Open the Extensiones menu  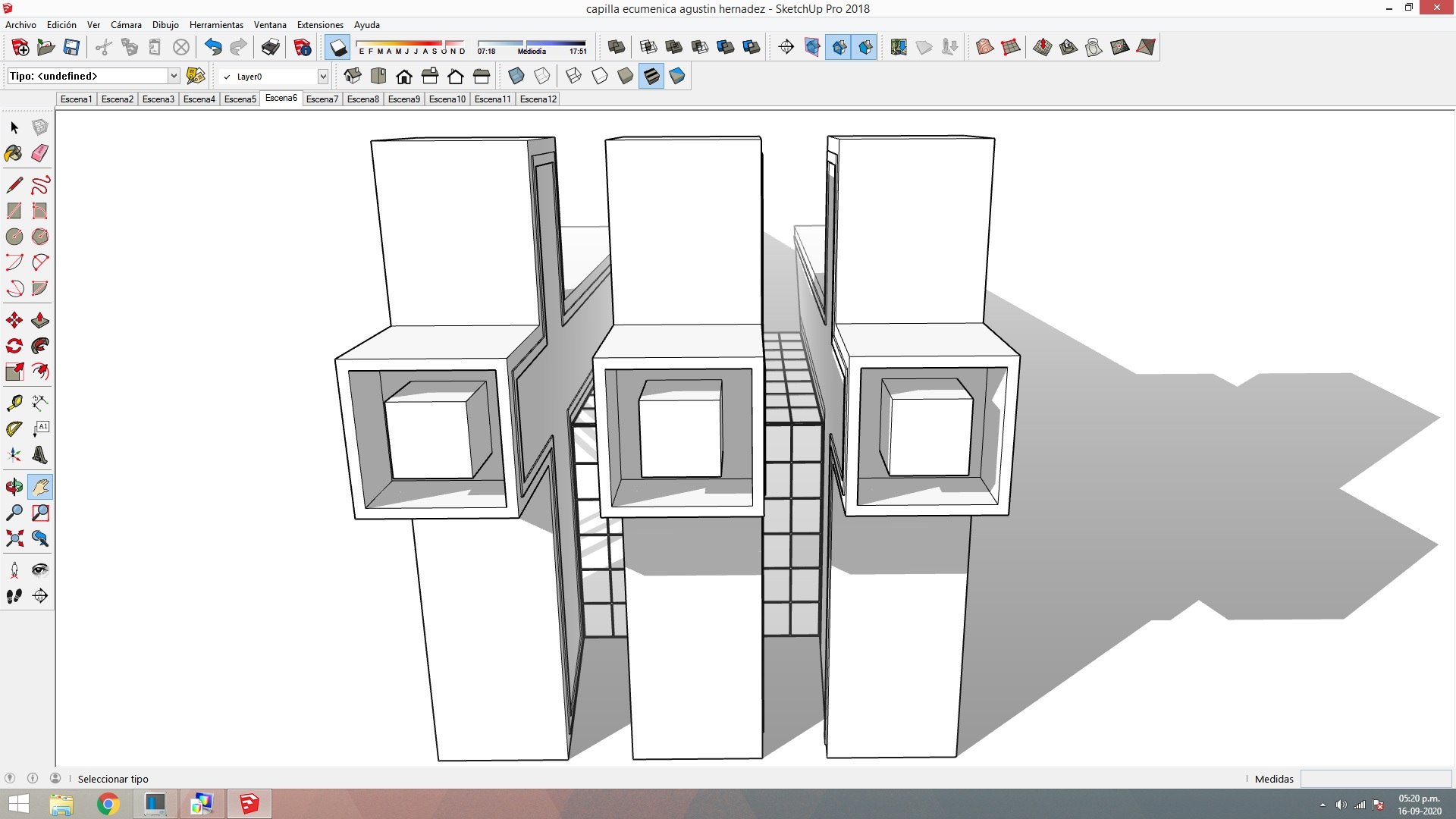(319, 25)
